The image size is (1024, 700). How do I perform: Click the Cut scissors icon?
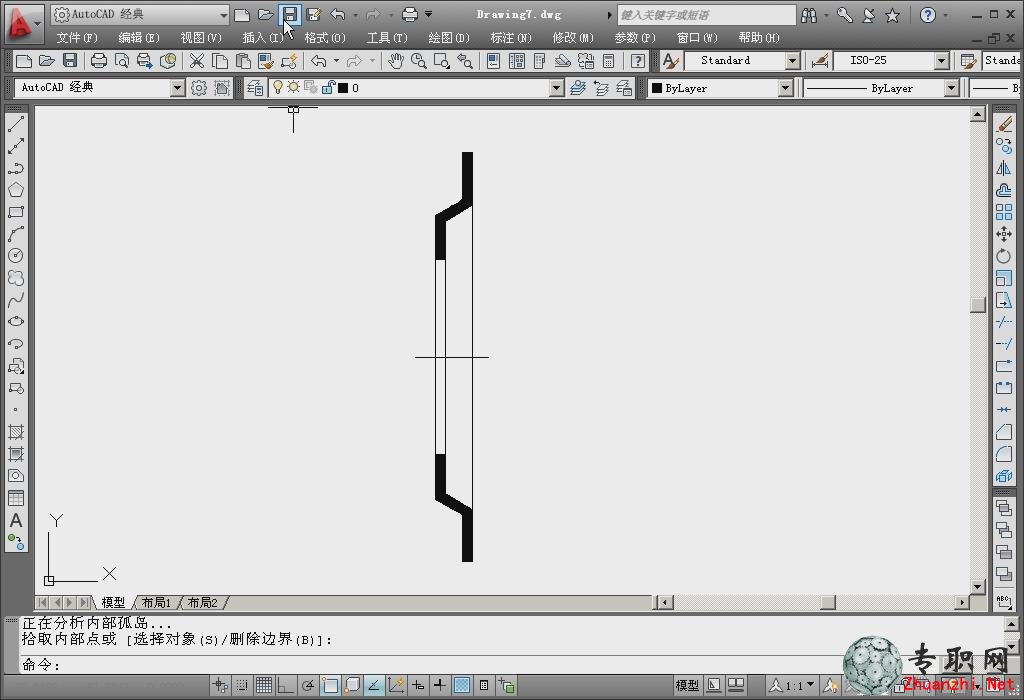pos(197,61)
